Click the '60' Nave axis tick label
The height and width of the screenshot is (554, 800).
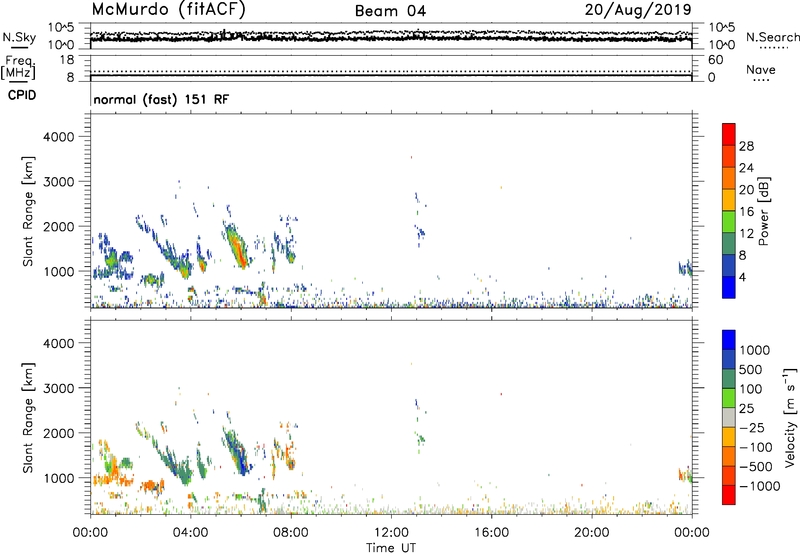click(x=715, y=60)
